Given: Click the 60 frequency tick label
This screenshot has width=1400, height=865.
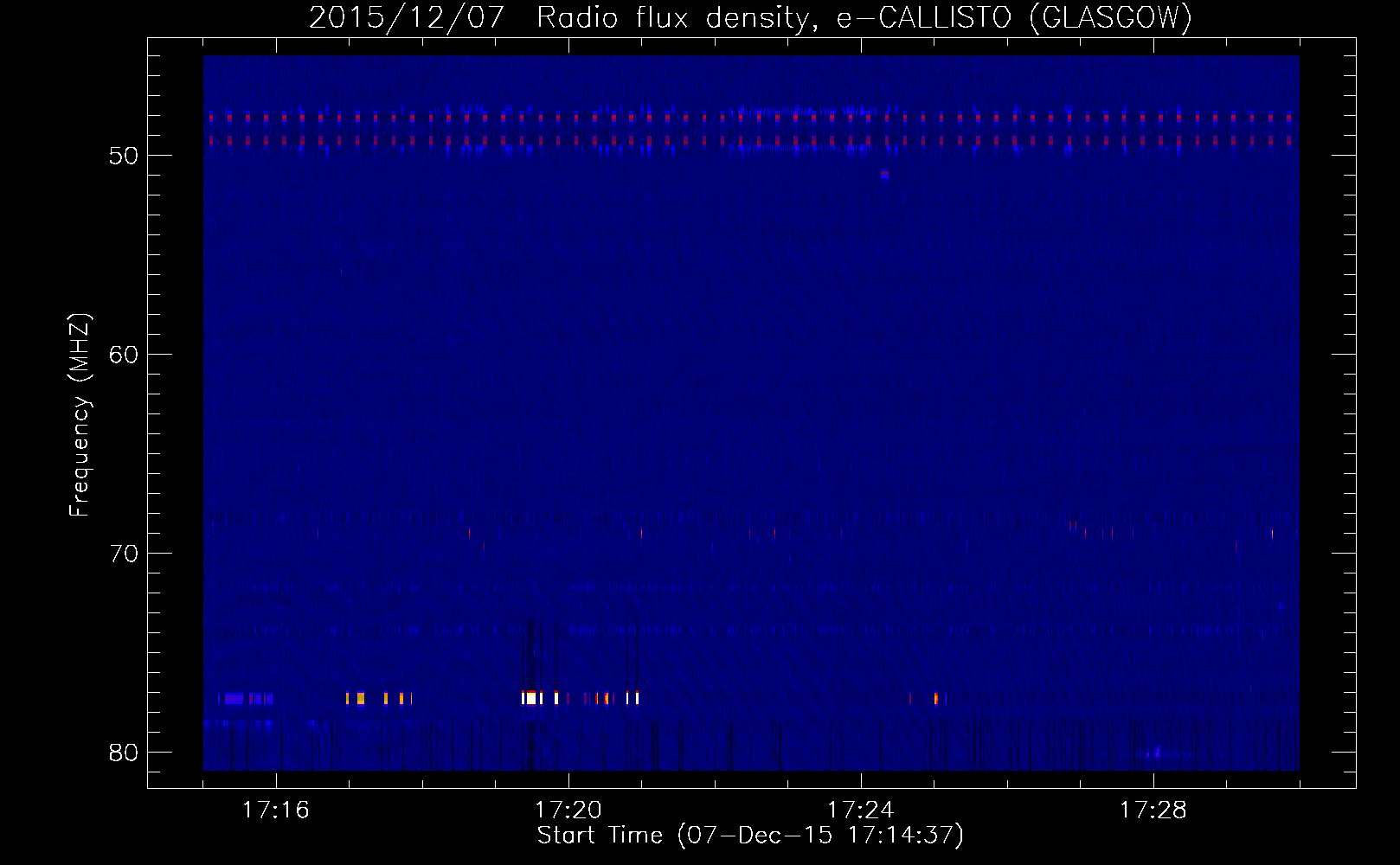Looking at the screenshot, I should 124,355.
